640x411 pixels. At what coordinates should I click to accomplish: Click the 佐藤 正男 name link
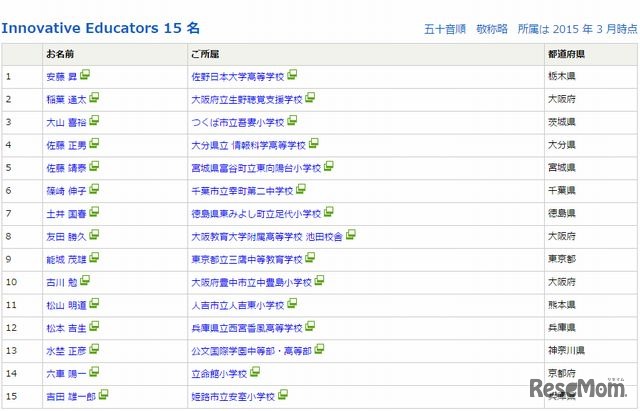(67, 145)
